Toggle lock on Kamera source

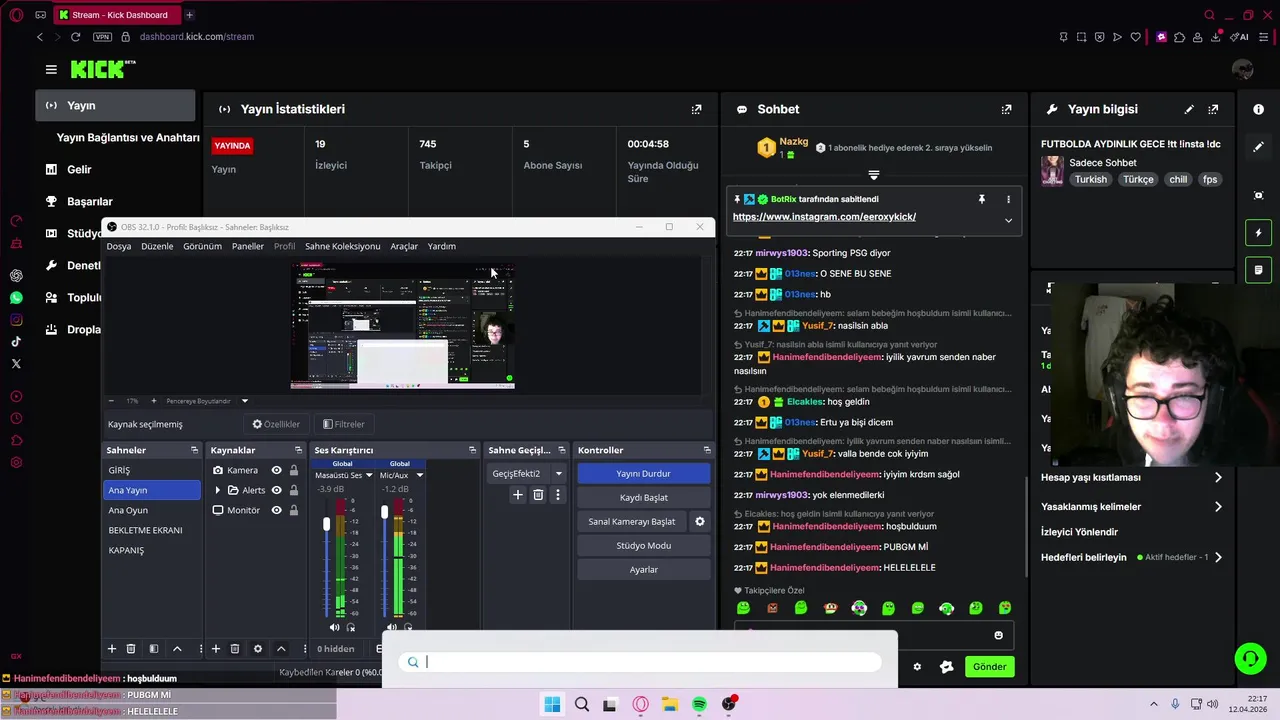tap(294, 470)
